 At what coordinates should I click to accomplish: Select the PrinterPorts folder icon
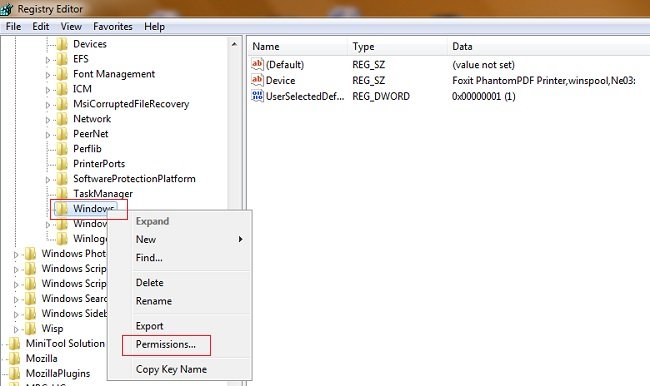62,163
